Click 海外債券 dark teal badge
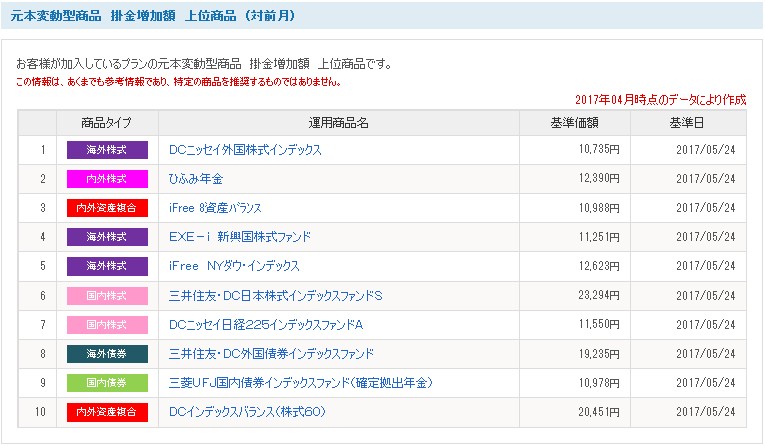765x446 pixels. tap(107, 354)
